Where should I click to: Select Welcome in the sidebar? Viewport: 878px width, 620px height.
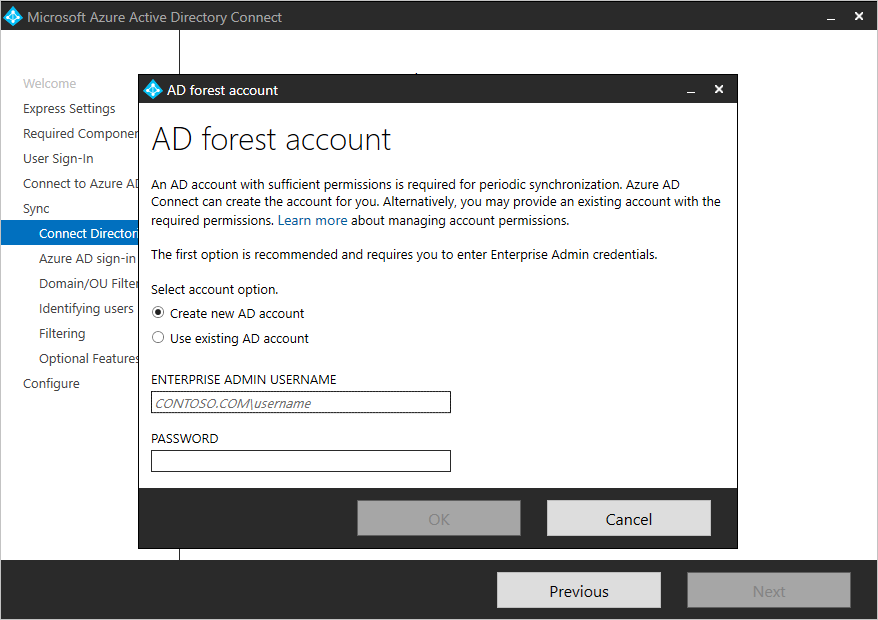tap(50, 83)
